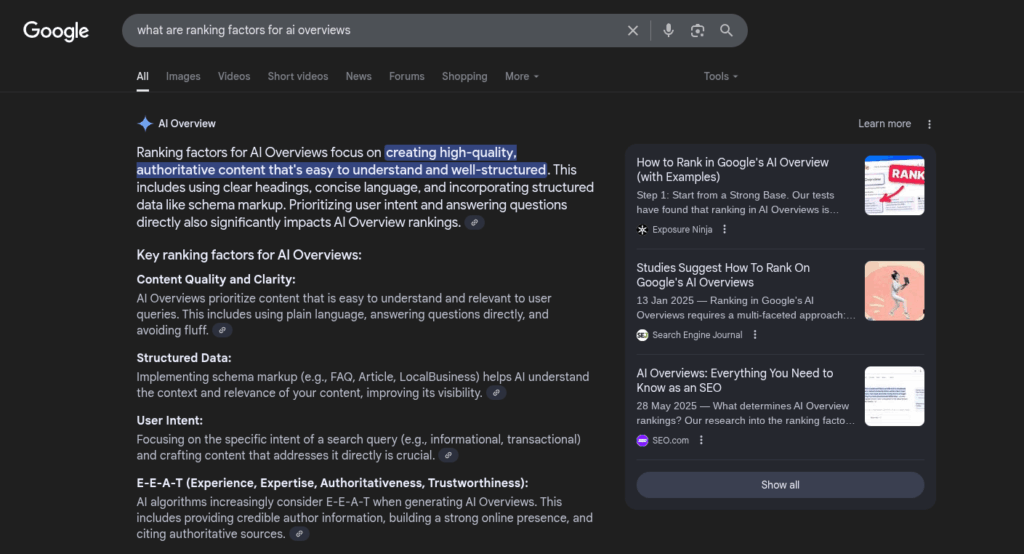Click the Exposure Ninja source name
Screen dimensions: 1024x554
(x=682, y=229)
